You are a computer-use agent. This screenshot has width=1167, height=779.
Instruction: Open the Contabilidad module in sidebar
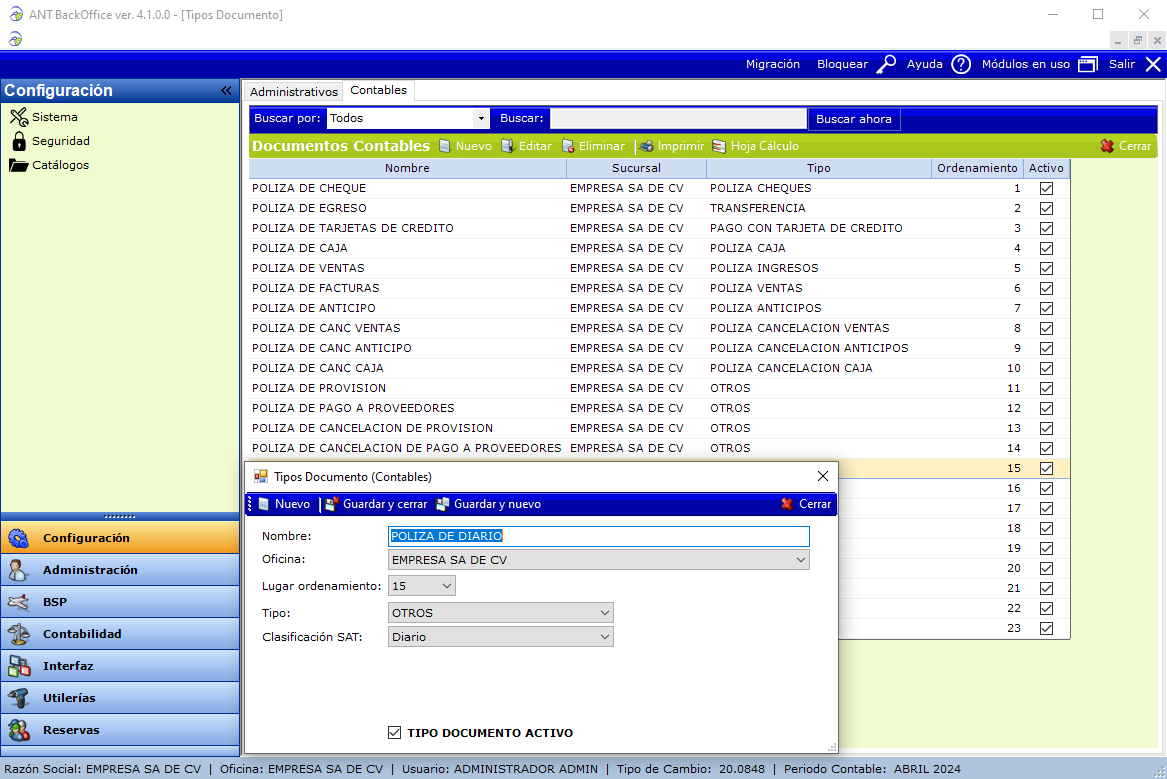coord(82,634)
